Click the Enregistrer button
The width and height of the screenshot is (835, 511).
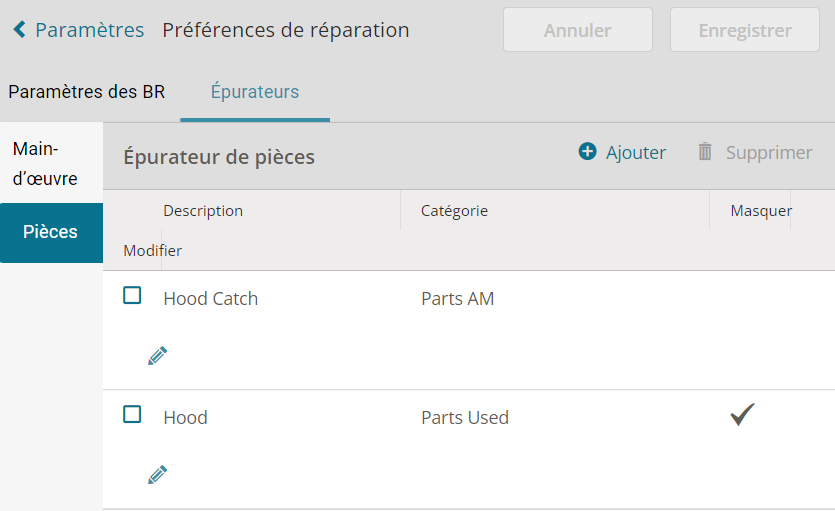[x=744, y=30]
